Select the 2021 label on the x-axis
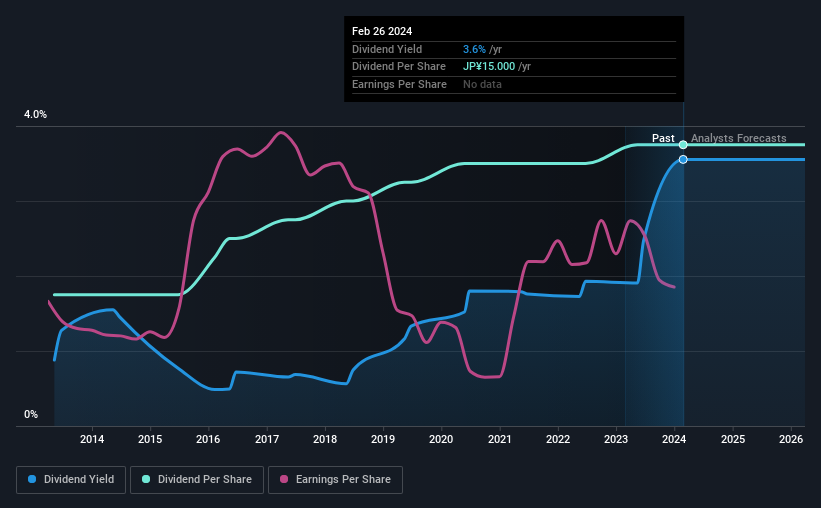This screenshot has height=508, width=821. pos(500,439)
